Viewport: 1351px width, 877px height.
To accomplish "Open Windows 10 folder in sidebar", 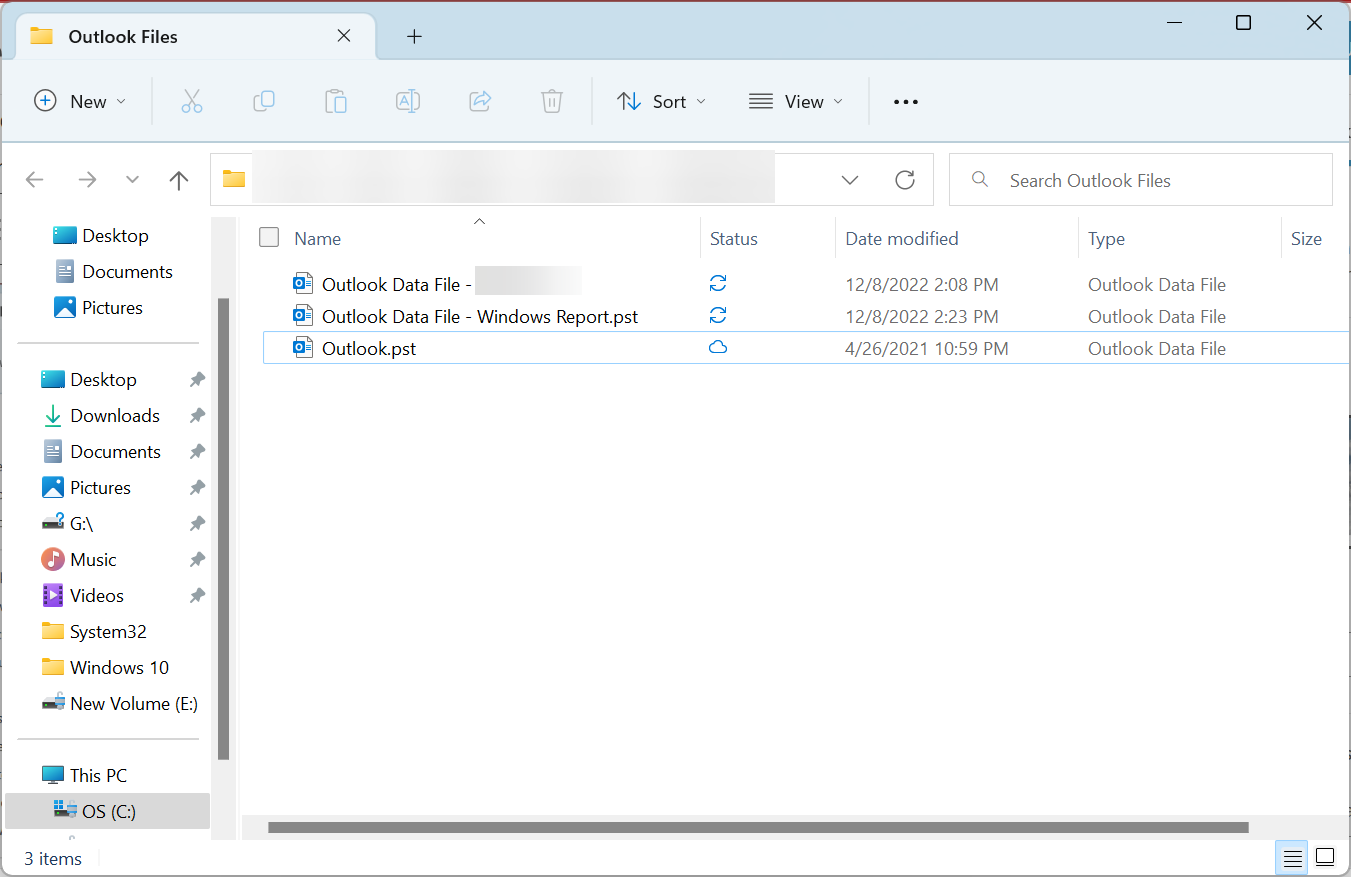I will [119, 668].
